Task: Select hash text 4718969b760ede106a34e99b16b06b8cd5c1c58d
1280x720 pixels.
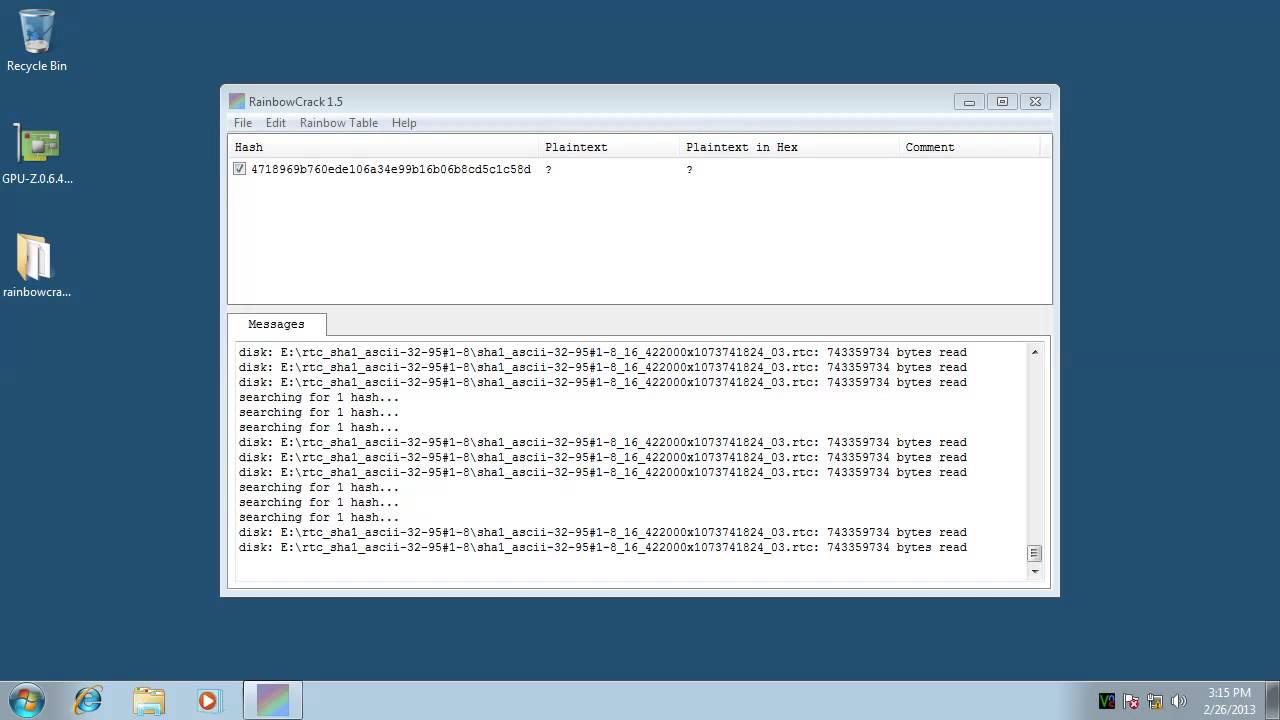Action: tap(391, 169)
